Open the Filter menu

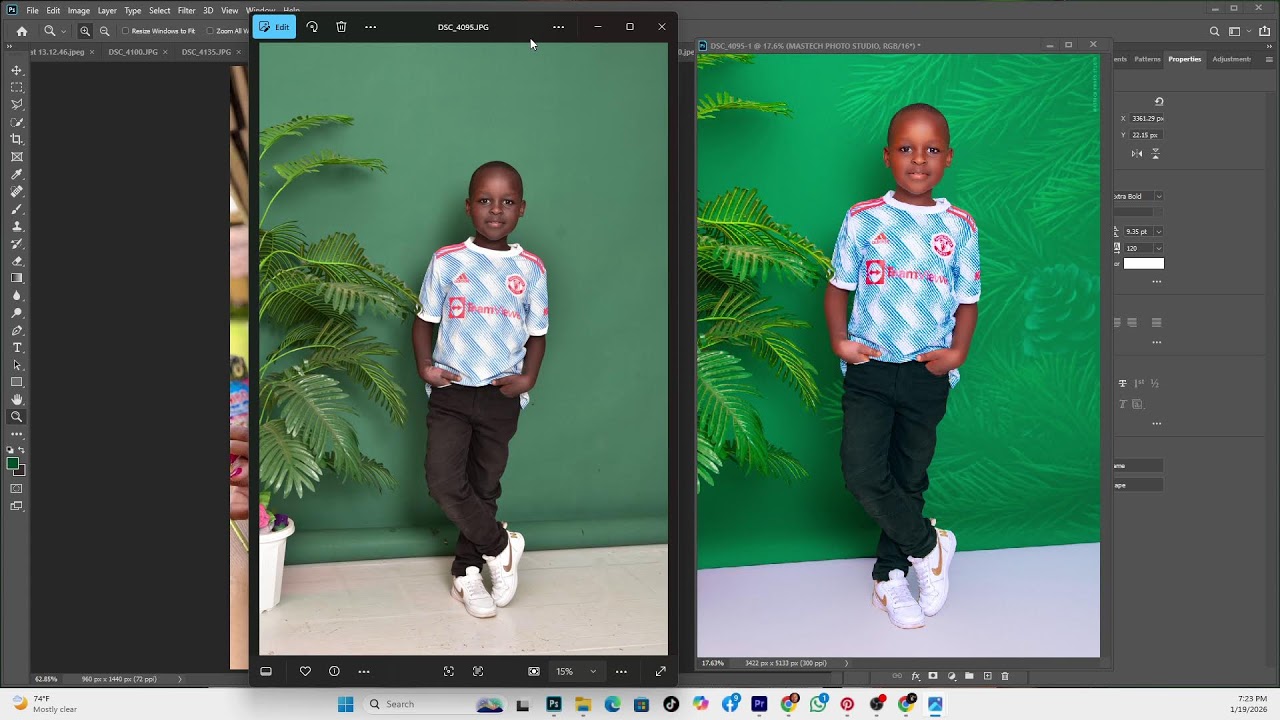pos(186,10)
